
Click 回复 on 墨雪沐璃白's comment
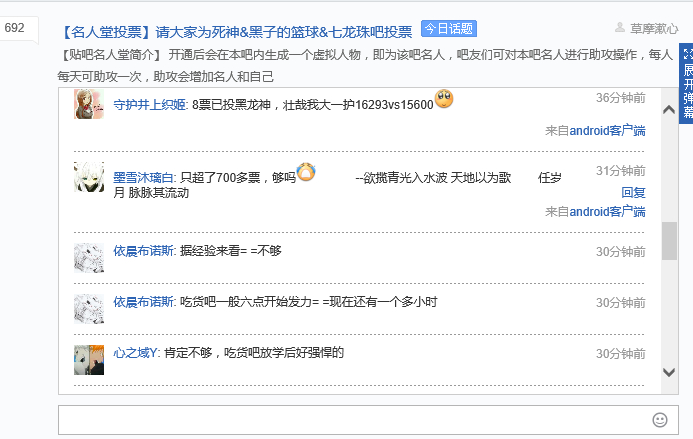click(x=633, y=192)
